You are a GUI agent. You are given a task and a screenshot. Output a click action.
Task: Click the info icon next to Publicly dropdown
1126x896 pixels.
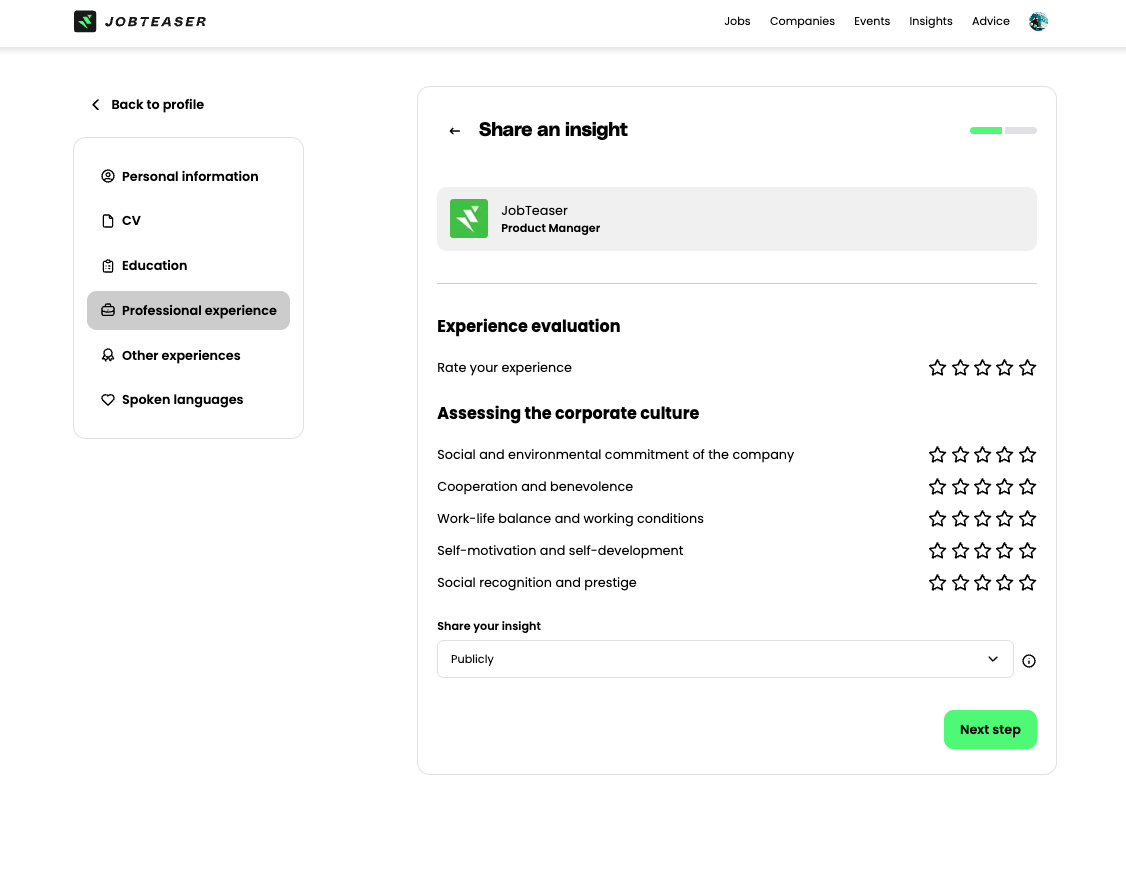coord(1028,661)
